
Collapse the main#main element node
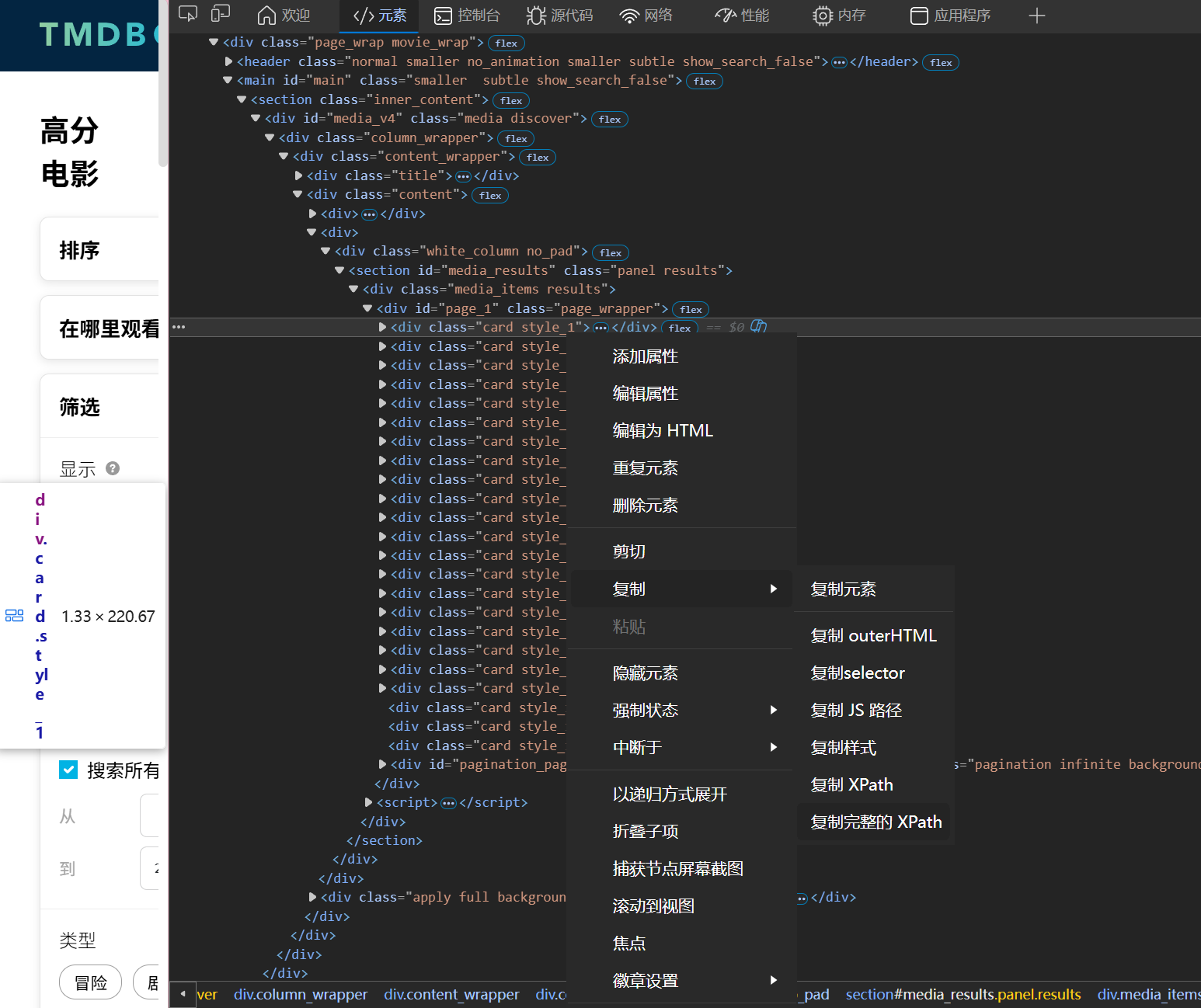228,80
